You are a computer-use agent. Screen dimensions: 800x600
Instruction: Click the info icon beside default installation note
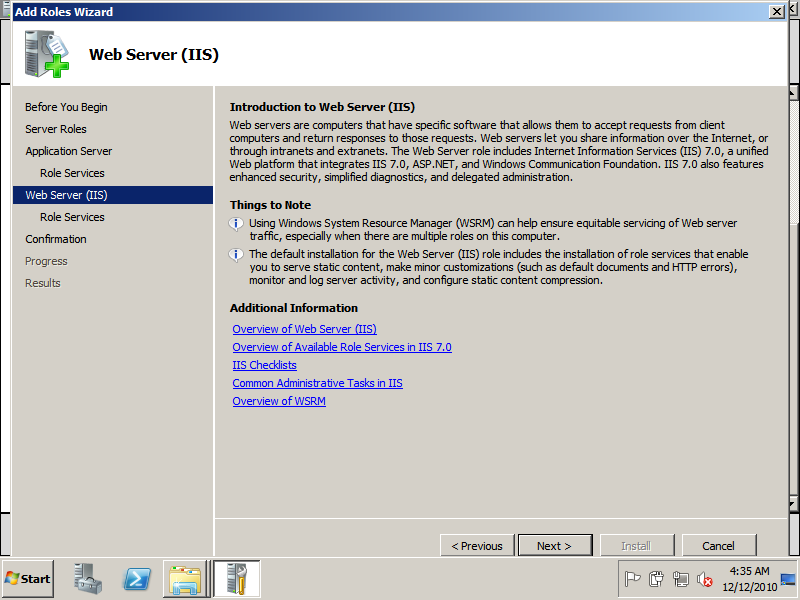point(236,255)
